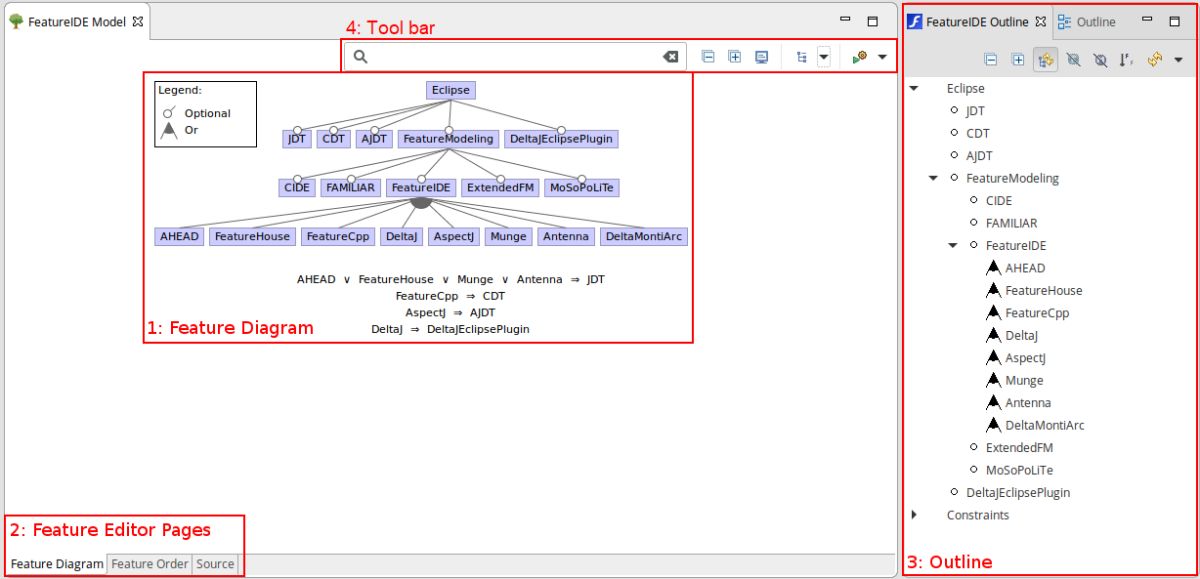Click the constraint 'DeltaJ ⇒ DeltaJEclipsePlugin'
This screenshot has height=579, width=1200.
pyautogui.click(x=450, y=329)
